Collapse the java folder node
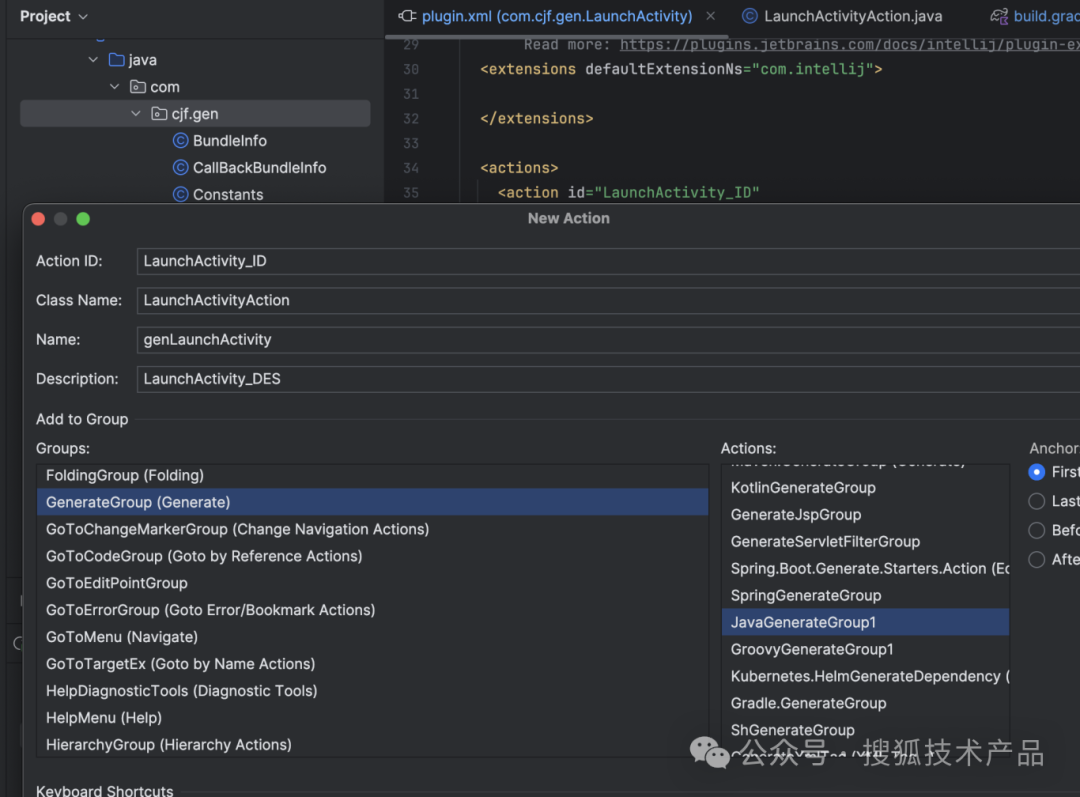The image size is (1080, 797). click(x=93, y=60)
